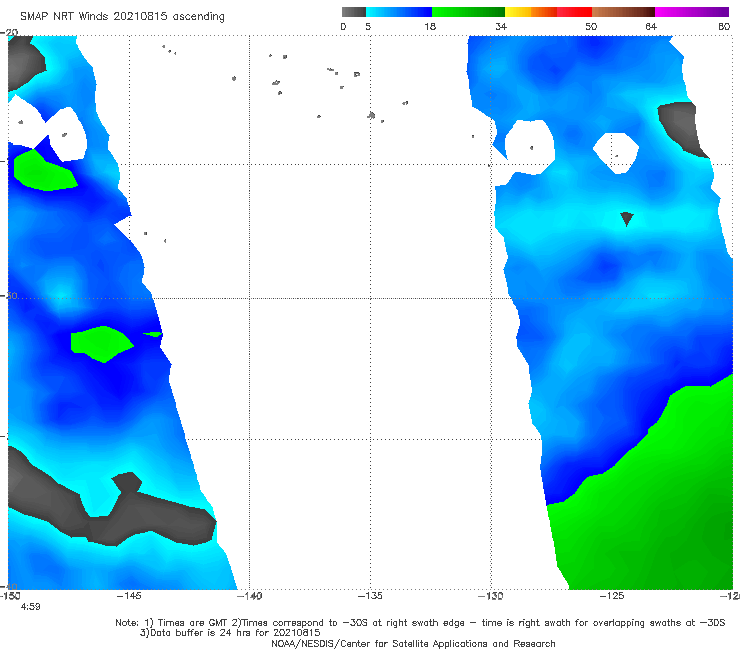
Task: Click the '-125' longitude axis label
Action: click(612, 596)
